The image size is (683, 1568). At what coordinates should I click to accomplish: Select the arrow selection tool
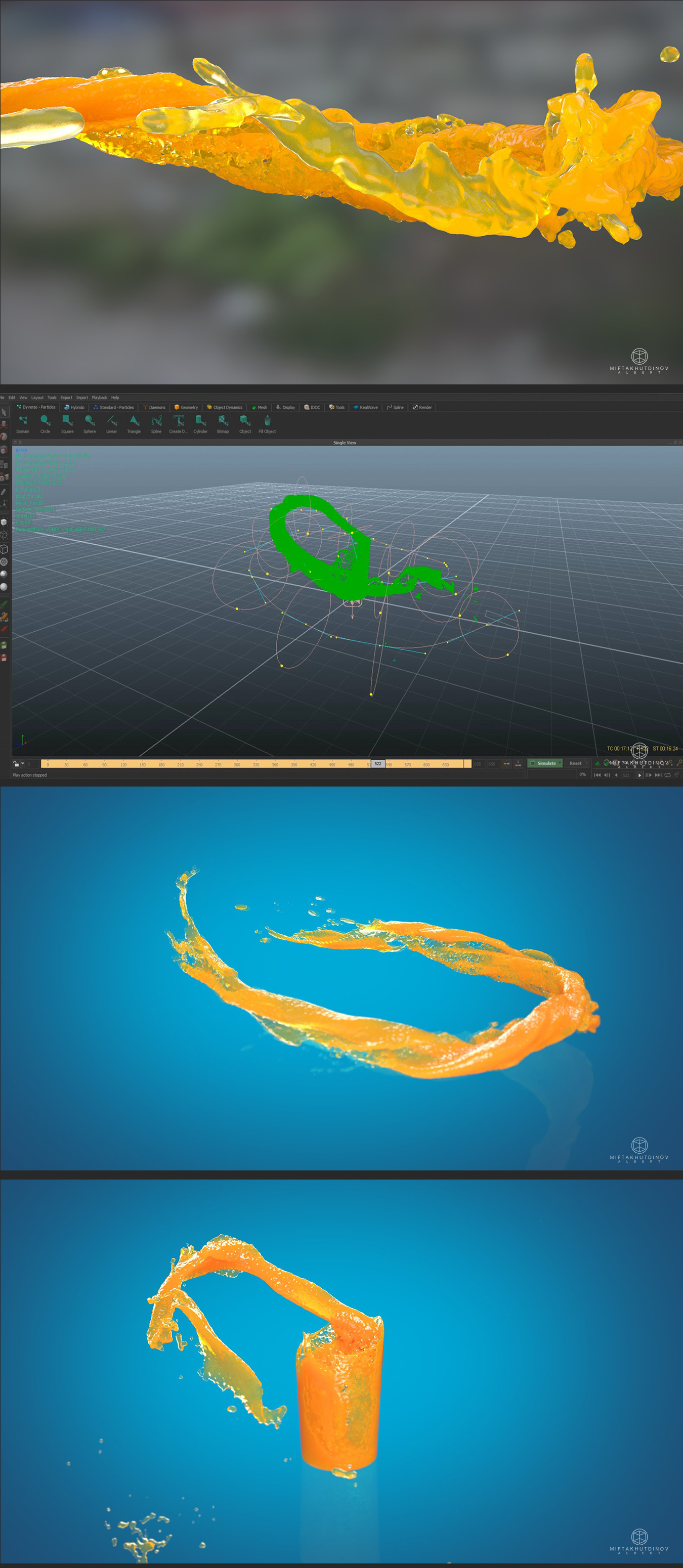pos(4,412)
